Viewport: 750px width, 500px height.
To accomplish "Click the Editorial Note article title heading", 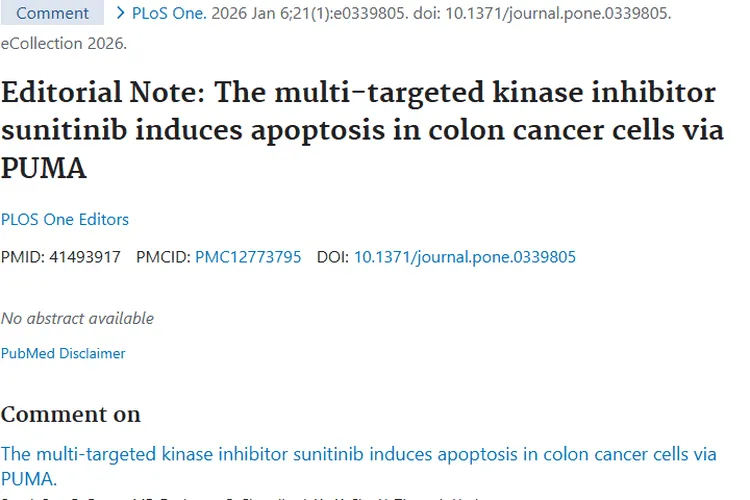I will coord(360,130).
